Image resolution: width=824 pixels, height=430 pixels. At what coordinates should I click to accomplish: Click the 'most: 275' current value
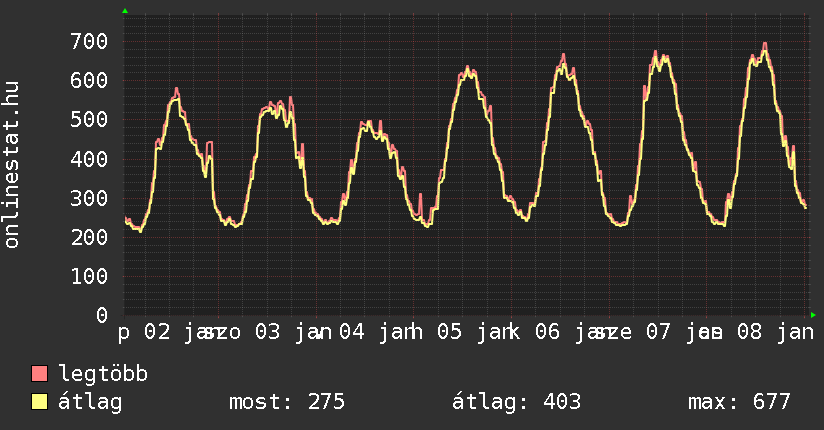[287, 403]
